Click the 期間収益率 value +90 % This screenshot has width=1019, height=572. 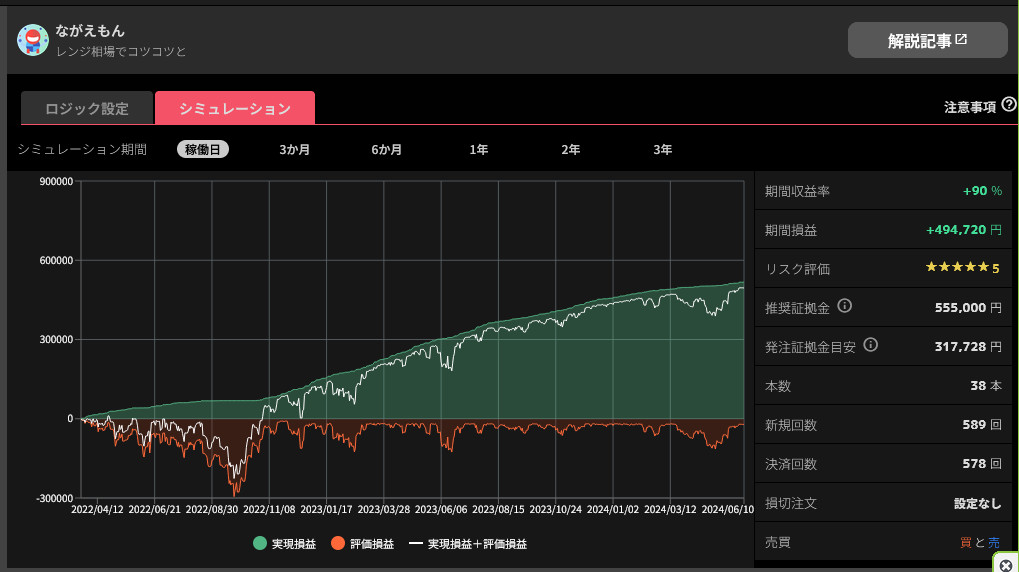[x=982, y=190]
